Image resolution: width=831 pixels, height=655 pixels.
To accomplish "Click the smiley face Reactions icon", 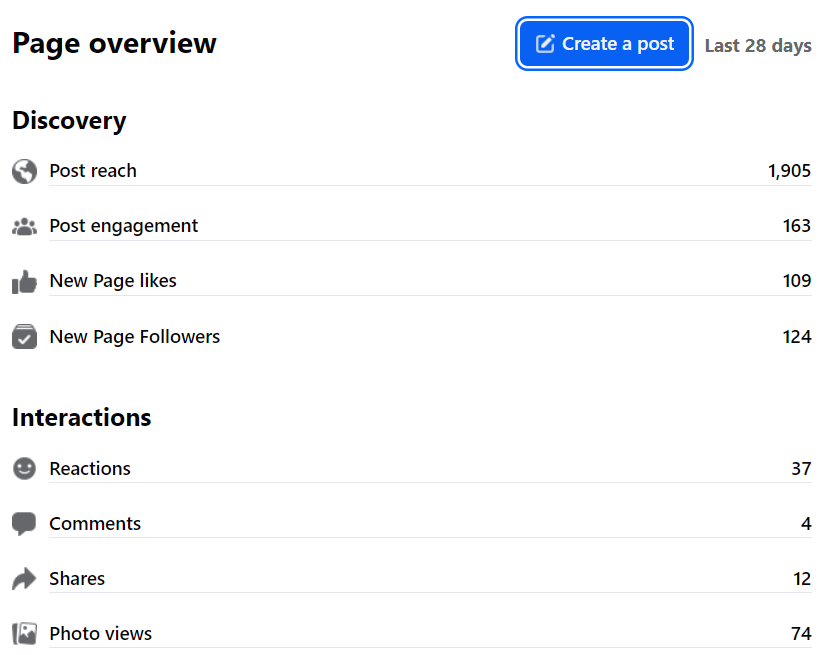I will (x=24, y=468).
